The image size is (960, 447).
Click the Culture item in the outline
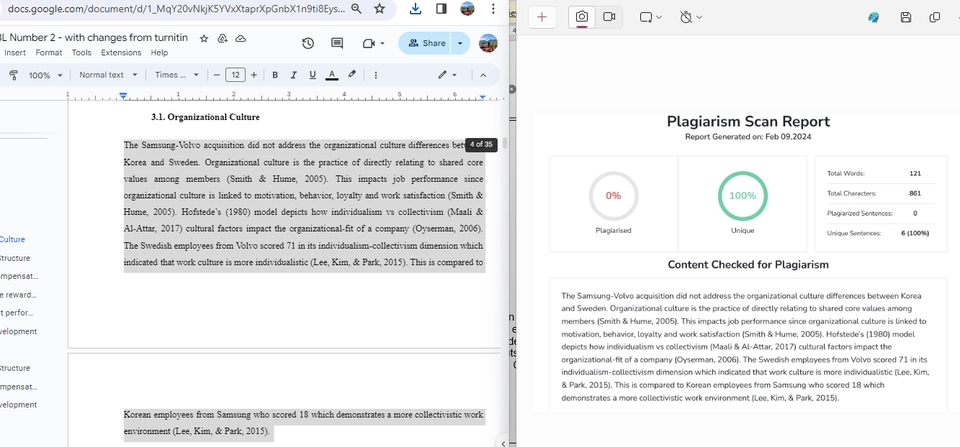[x=13, y=239]
